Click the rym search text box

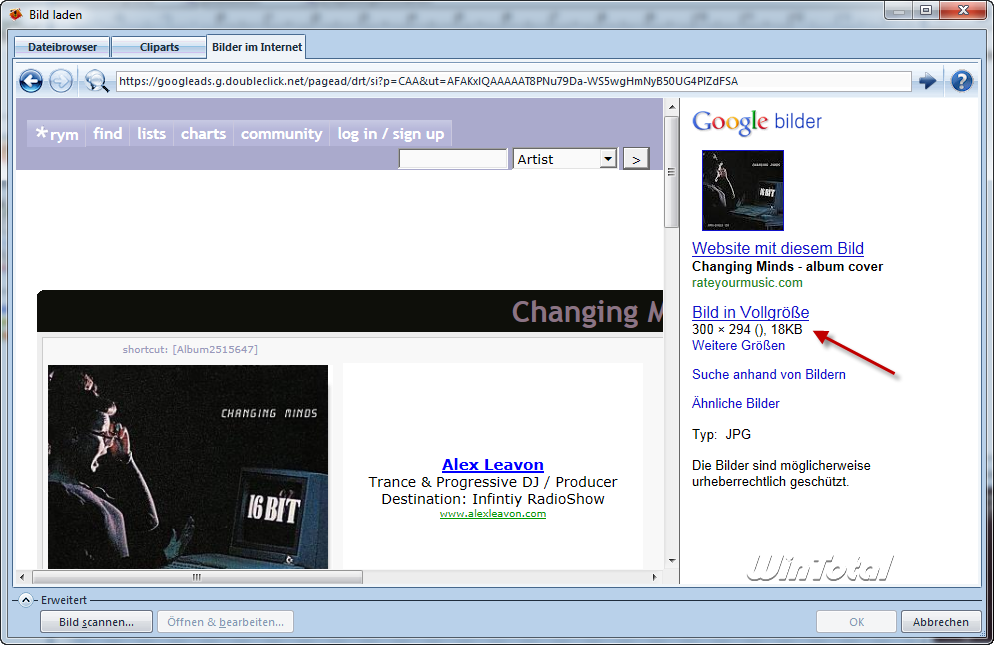(453, 159)
